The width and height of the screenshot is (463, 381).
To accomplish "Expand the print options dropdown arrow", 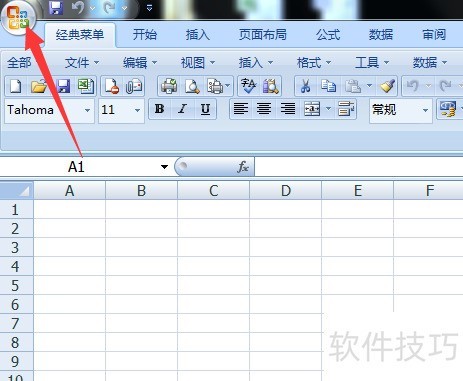I will click(228, 86).
